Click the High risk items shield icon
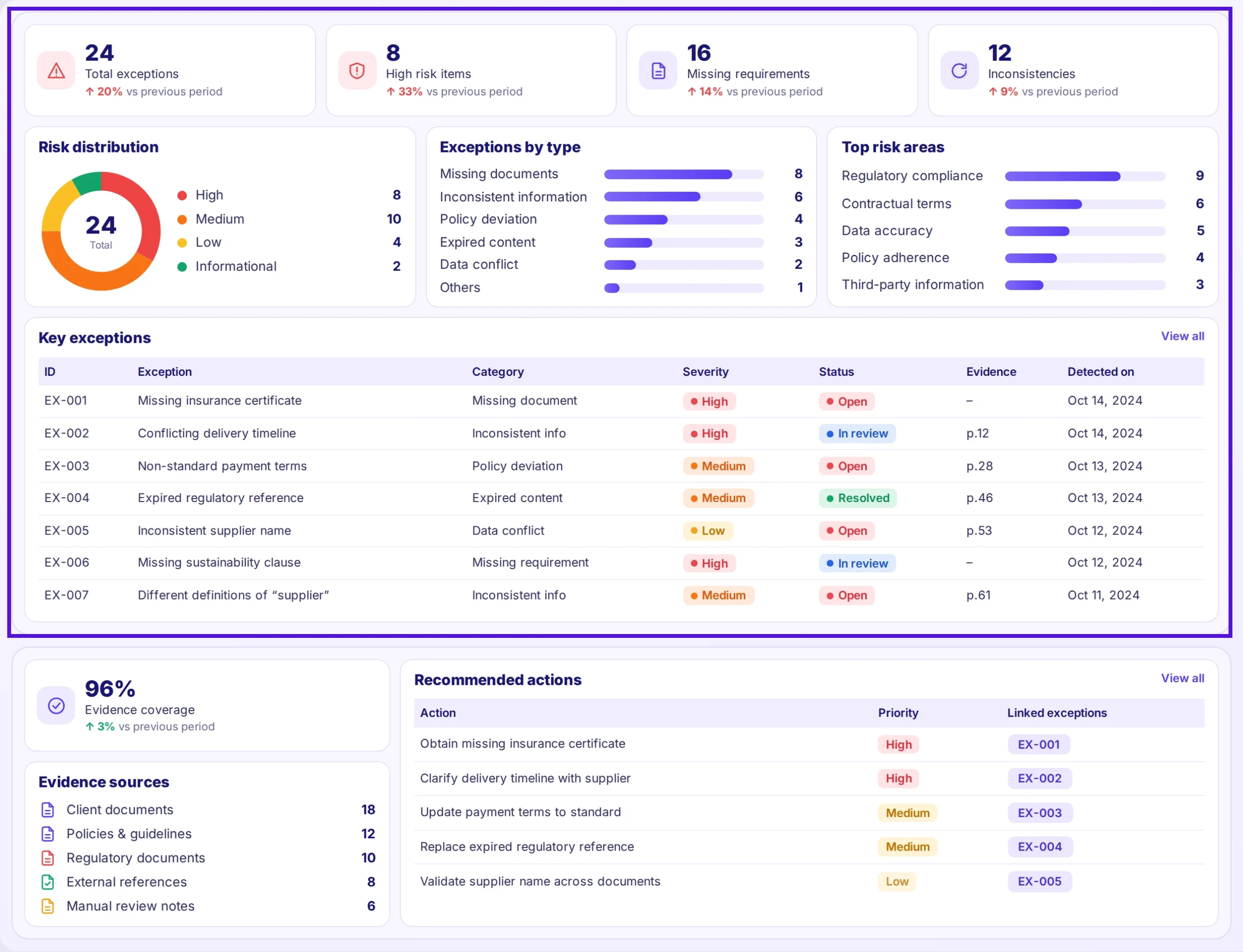This screenshot has height=952, width=1243. (357, 71)
